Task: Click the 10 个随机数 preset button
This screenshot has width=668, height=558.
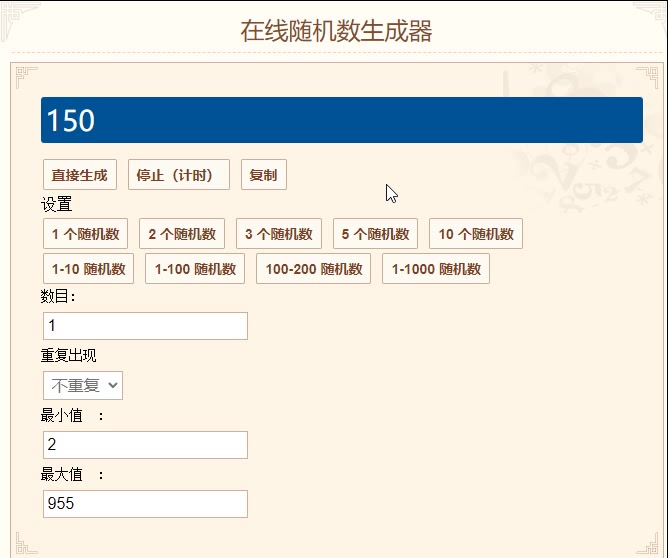Action: pos(476,234)
